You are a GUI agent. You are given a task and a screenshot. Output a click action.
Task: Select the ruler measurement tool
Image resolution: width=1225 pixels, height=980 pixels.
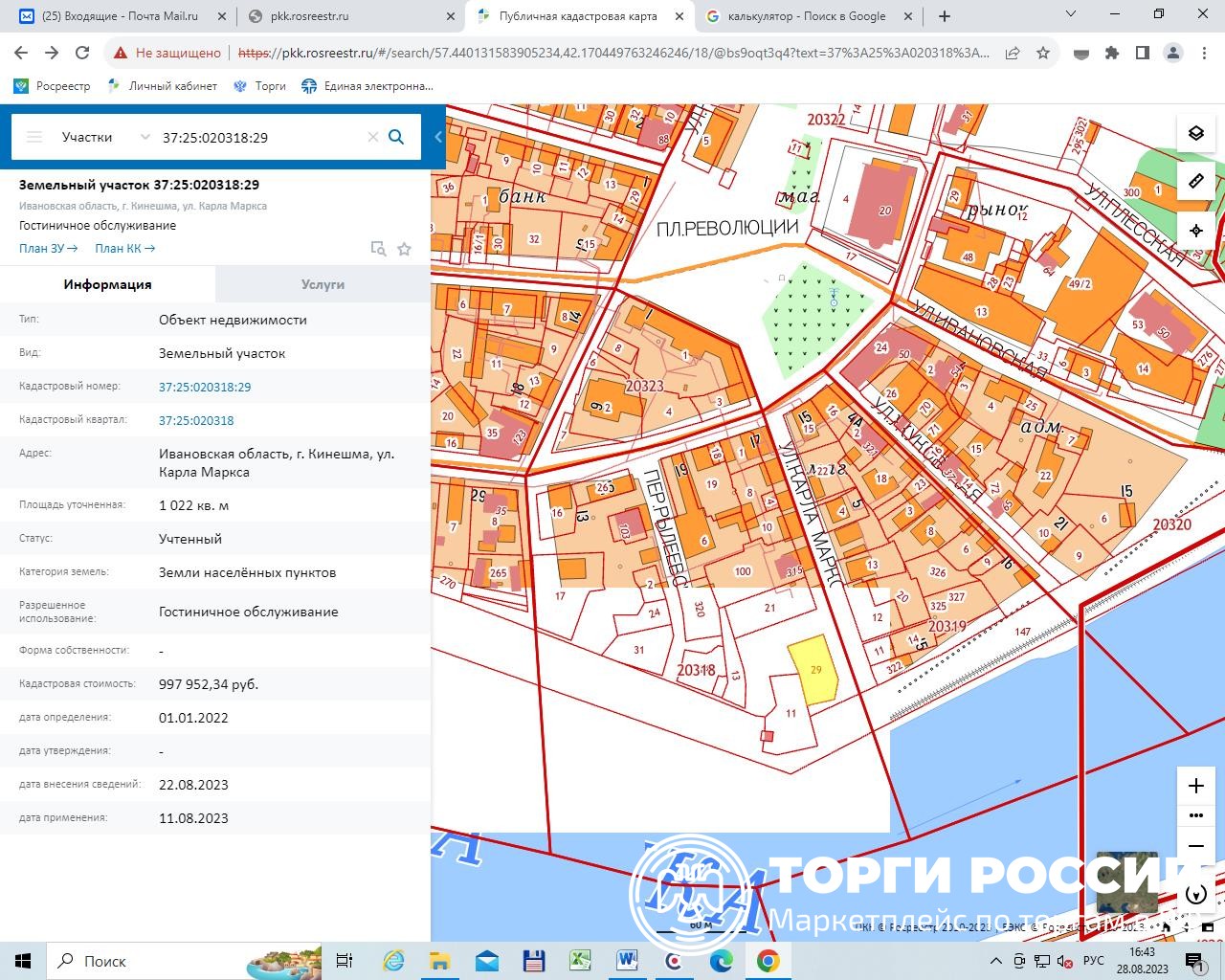[x=1195, y=181]
